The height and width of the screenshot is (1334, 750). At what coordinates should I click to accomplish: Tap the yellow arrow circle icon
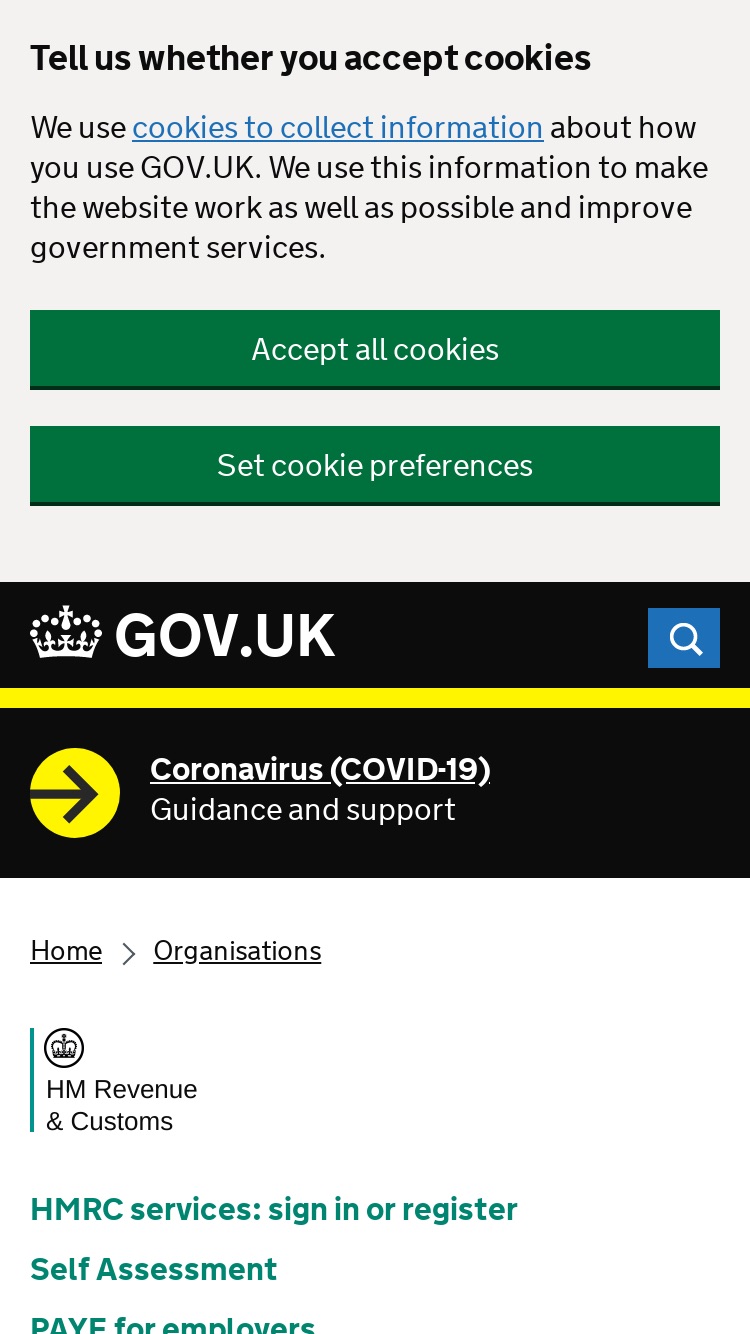coord(75,793)
